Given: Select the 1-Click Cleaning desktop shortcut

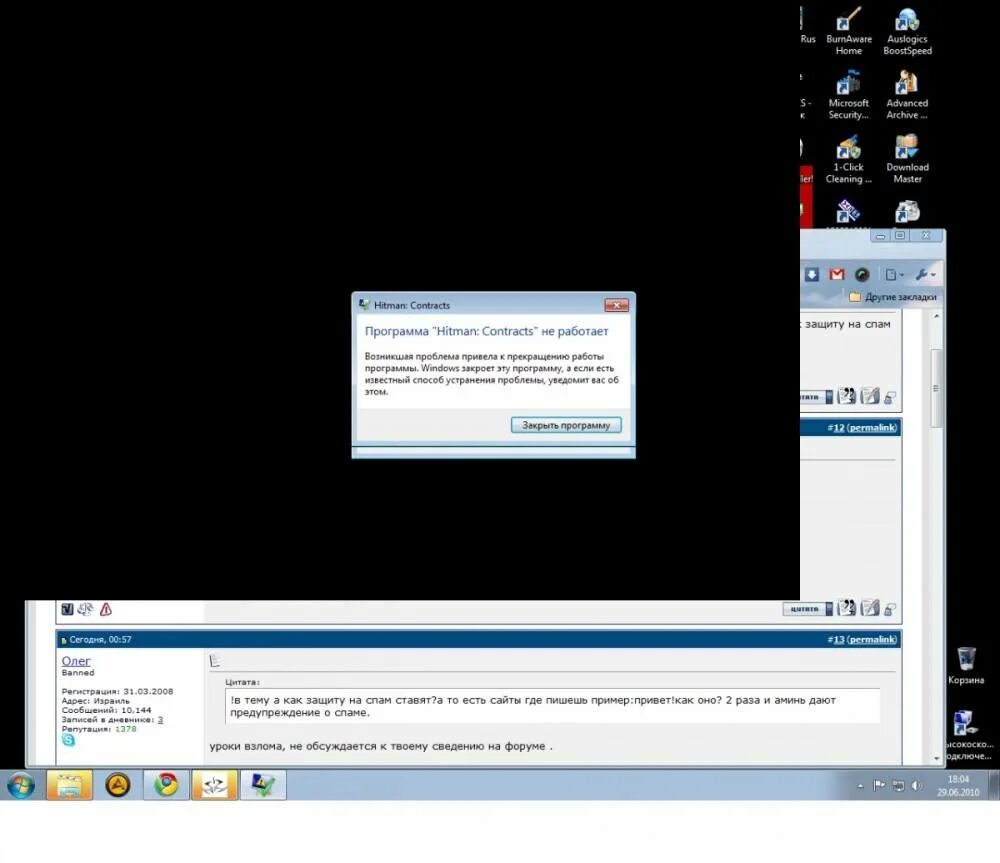Looking at the screenshot, I should (848, 159).
